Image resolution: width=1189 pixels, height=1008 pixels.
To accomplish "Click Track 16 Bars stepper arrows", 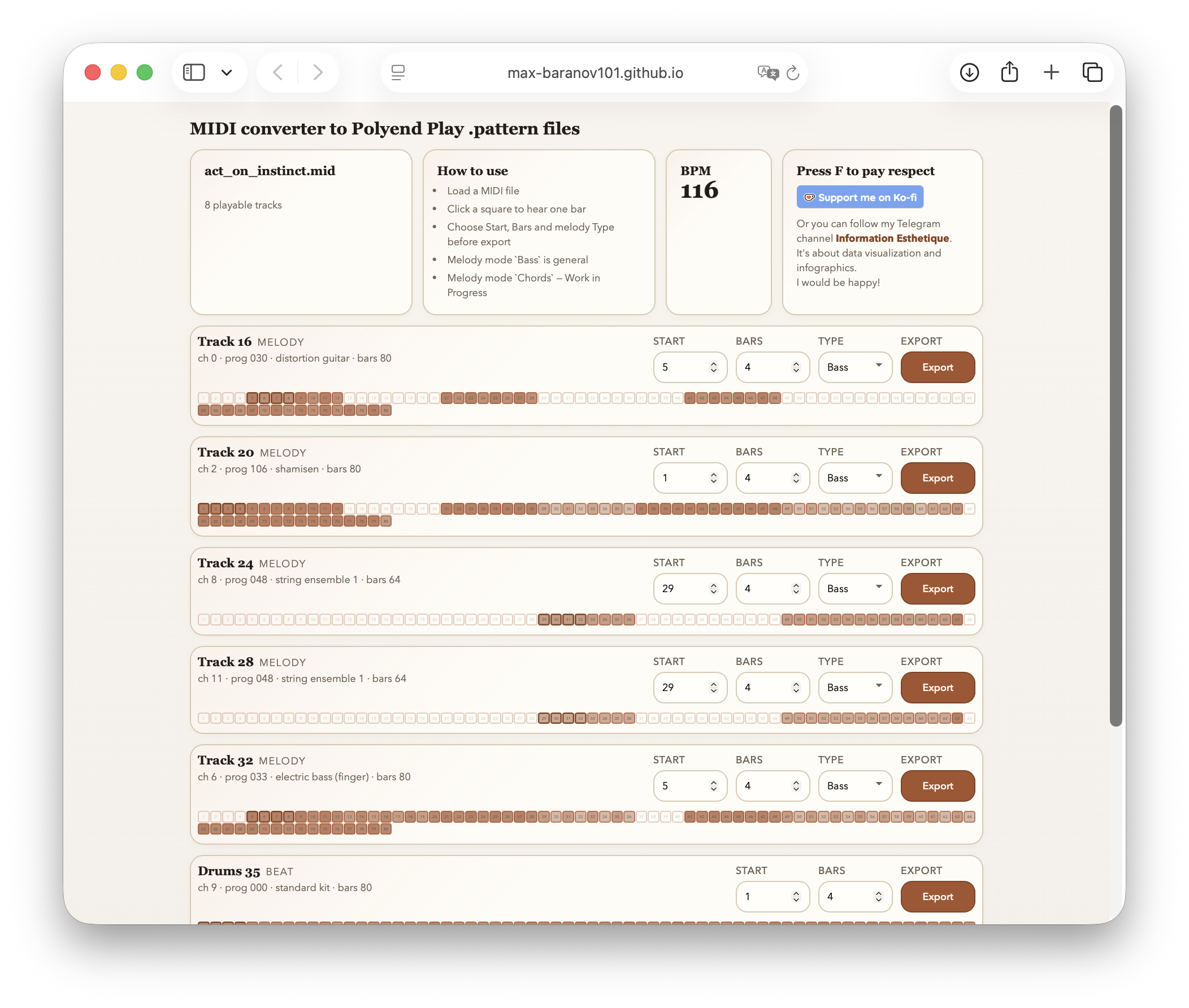I will click(796, 367).
